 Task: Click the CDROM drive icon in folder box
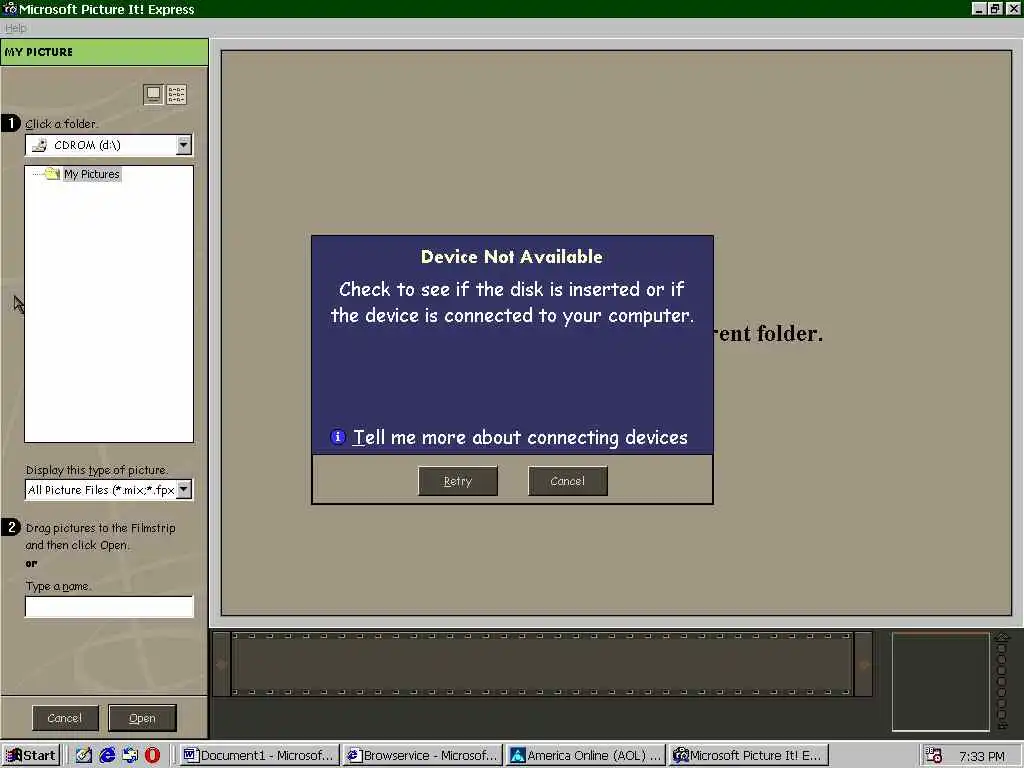tap(40, 145)
